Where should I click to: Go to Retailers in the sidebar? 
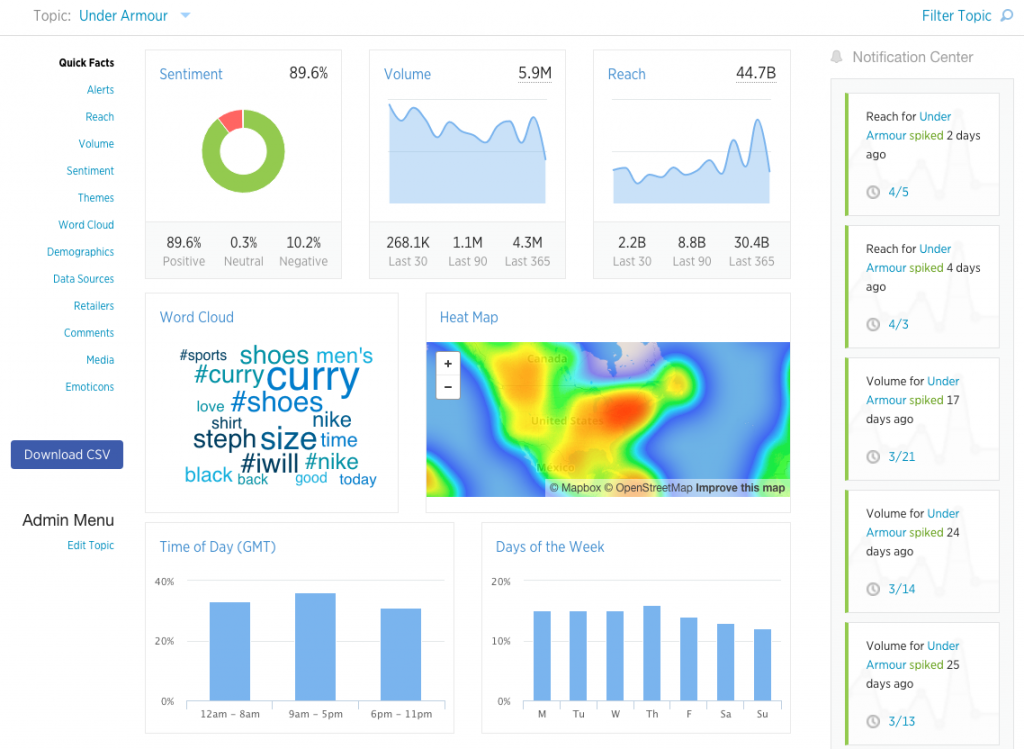tap(94, 306)
